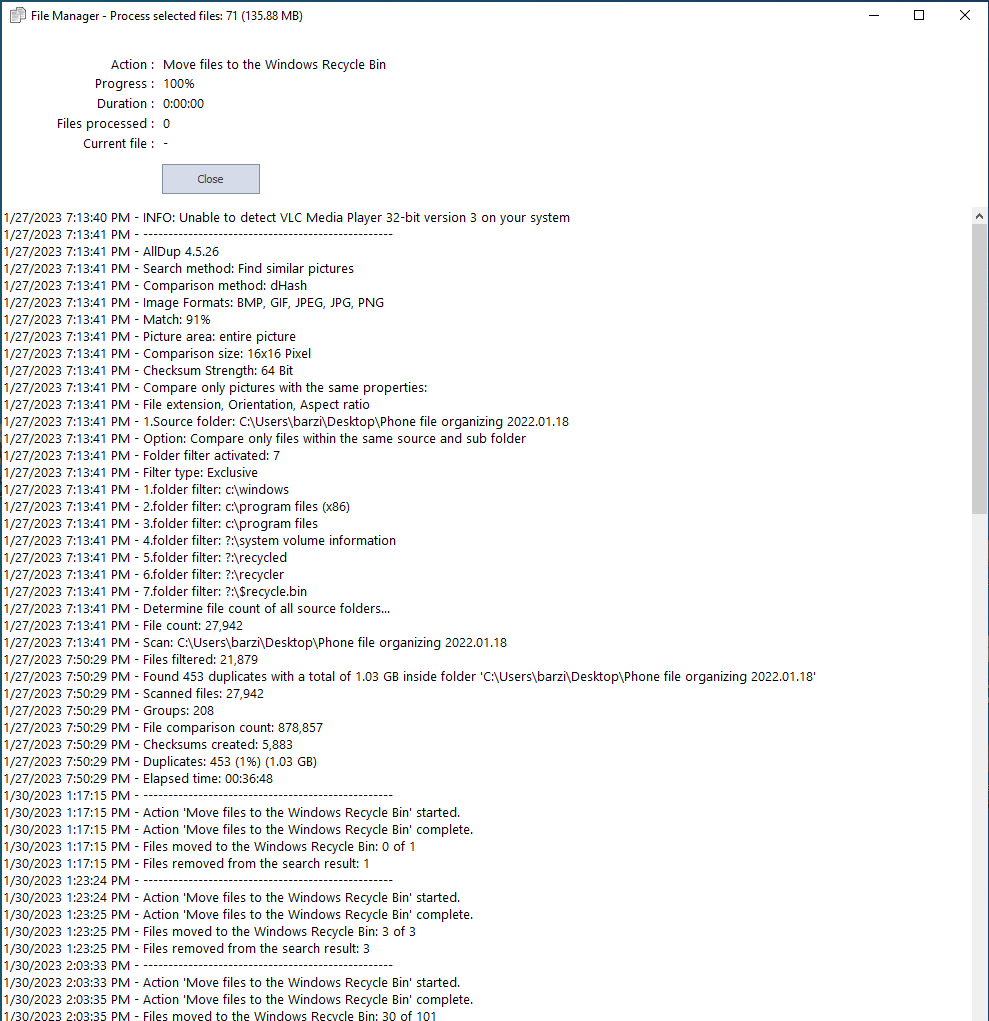Select the 'Match: 91%' log entry
Screen dimensions: 989x1021
click(x=176, y=320)
